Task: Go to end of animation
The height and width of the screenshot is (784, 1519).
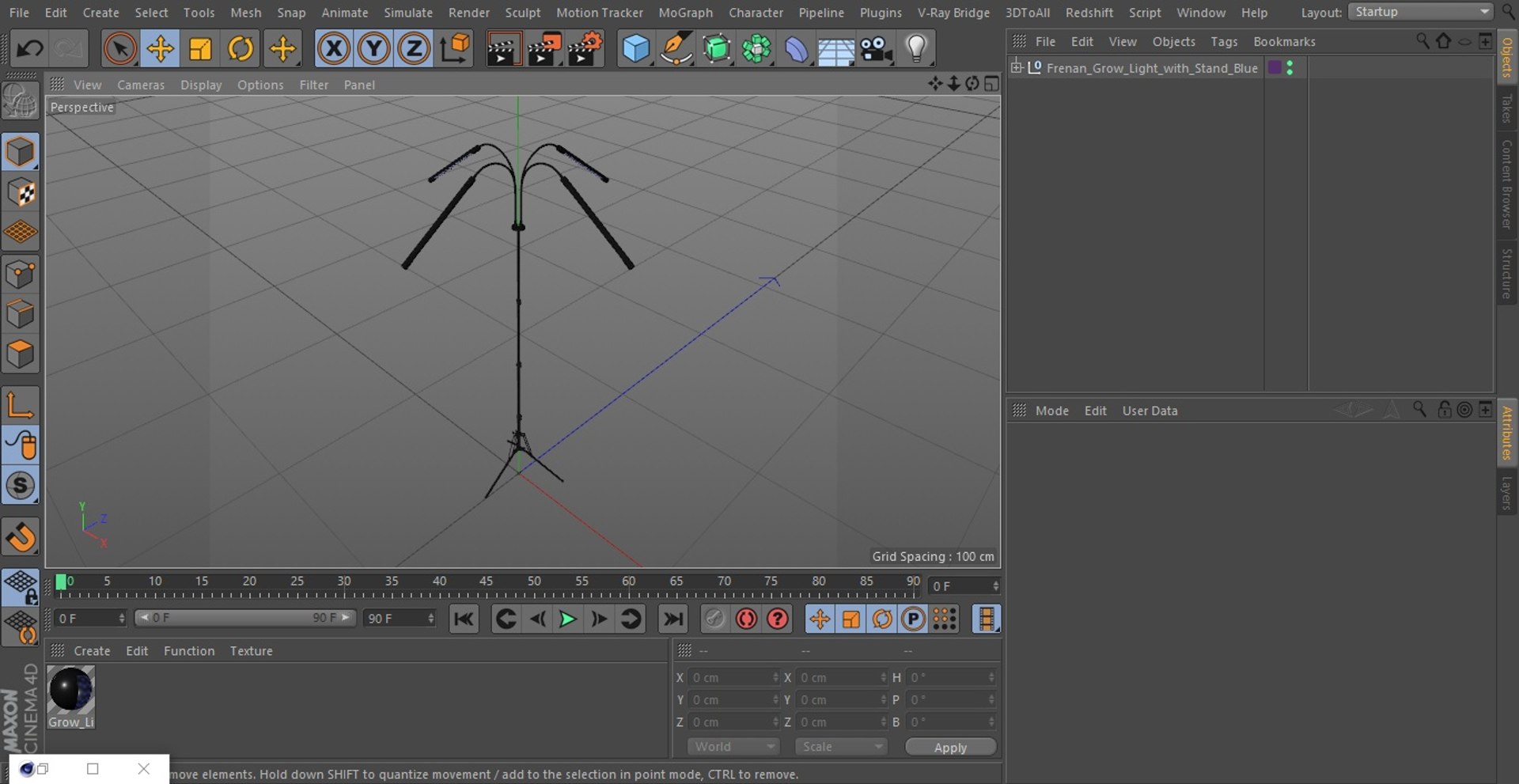Action: coord(673,619)
